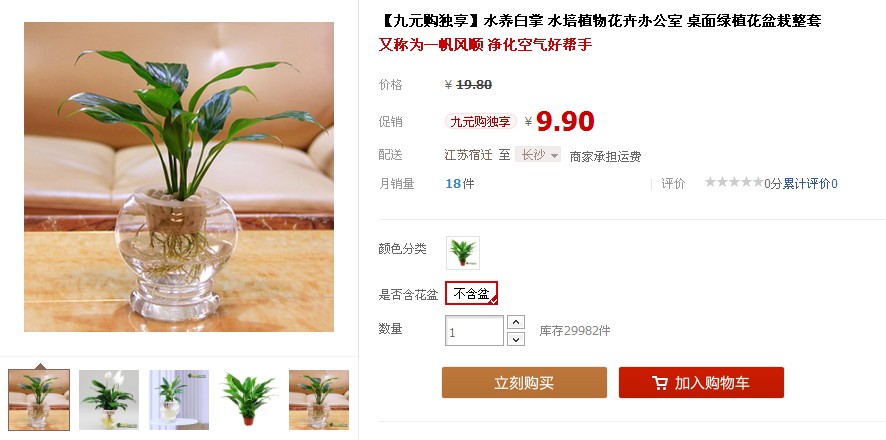Select first thumbnail of plant in glass vase
Image resolution: width=886 pixels, height=440 pixels.
pos(39,400)
